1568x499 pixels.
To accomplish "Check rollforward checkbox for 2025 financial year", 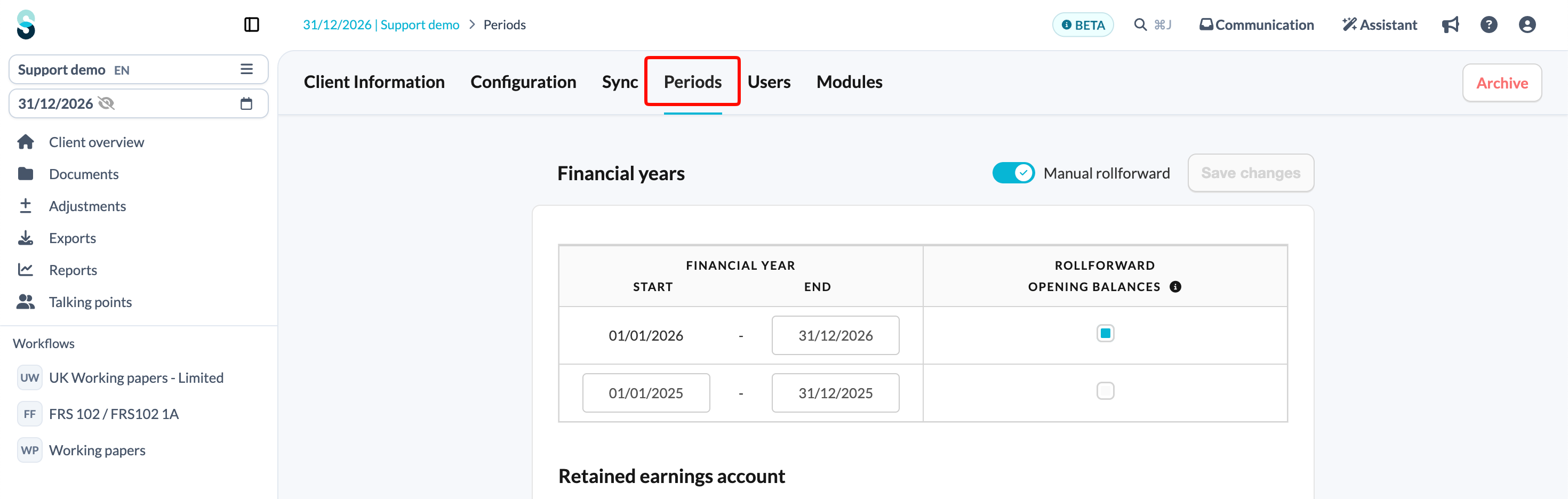I will 1105,391.
